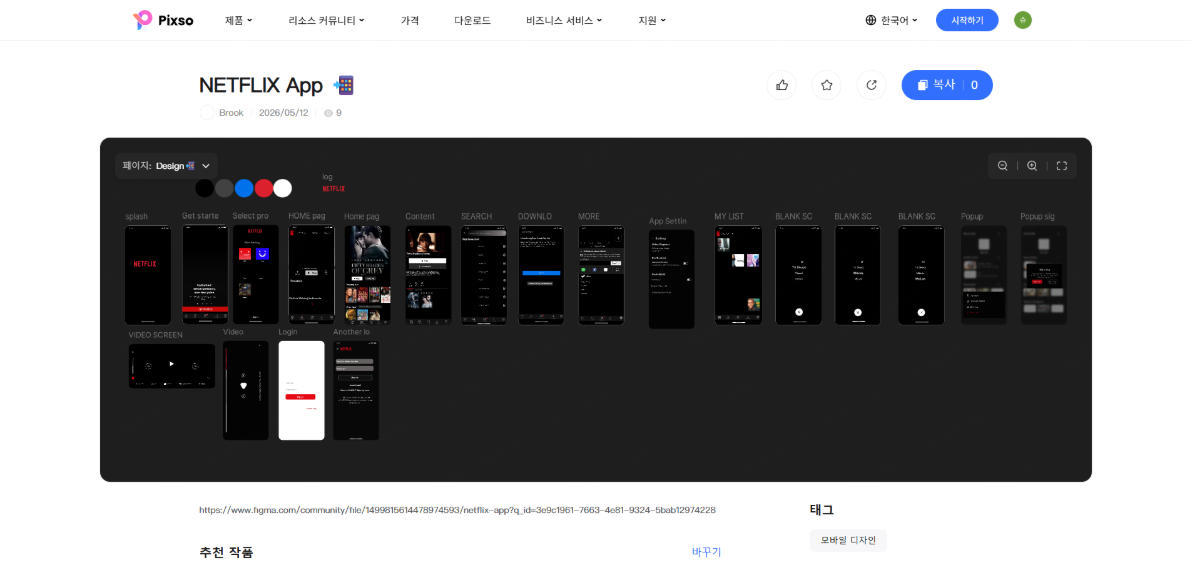Viewport: 1192px width, 570px height.
Task: Select the DOWNLOAD screen frame
Action: [541, 275]
